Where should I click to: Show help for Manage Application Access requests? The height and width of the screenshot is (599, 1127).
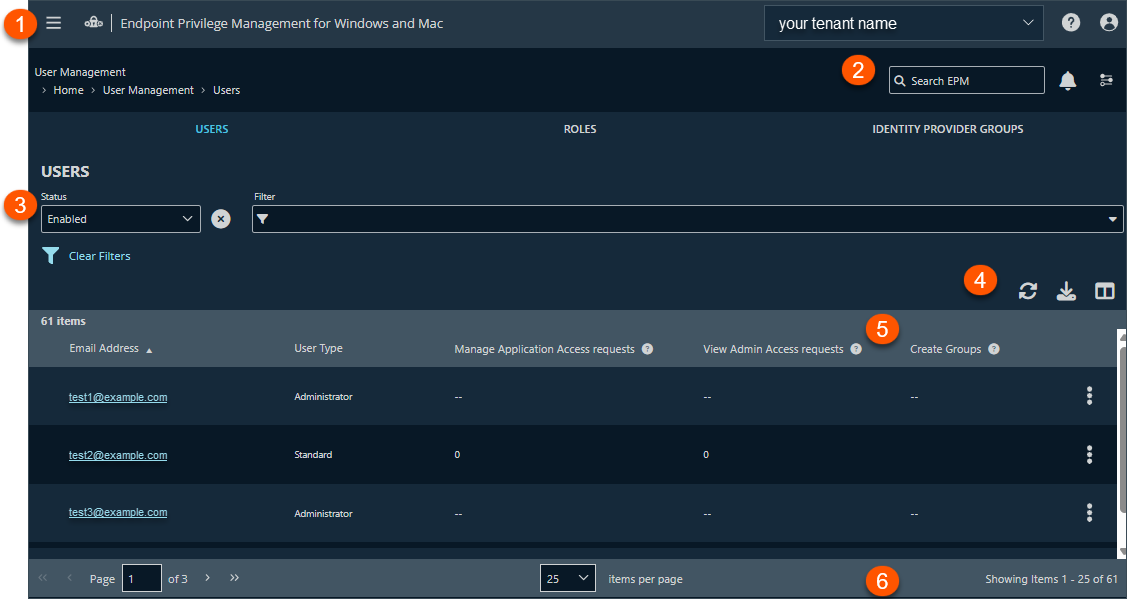[x=647, y=349]
